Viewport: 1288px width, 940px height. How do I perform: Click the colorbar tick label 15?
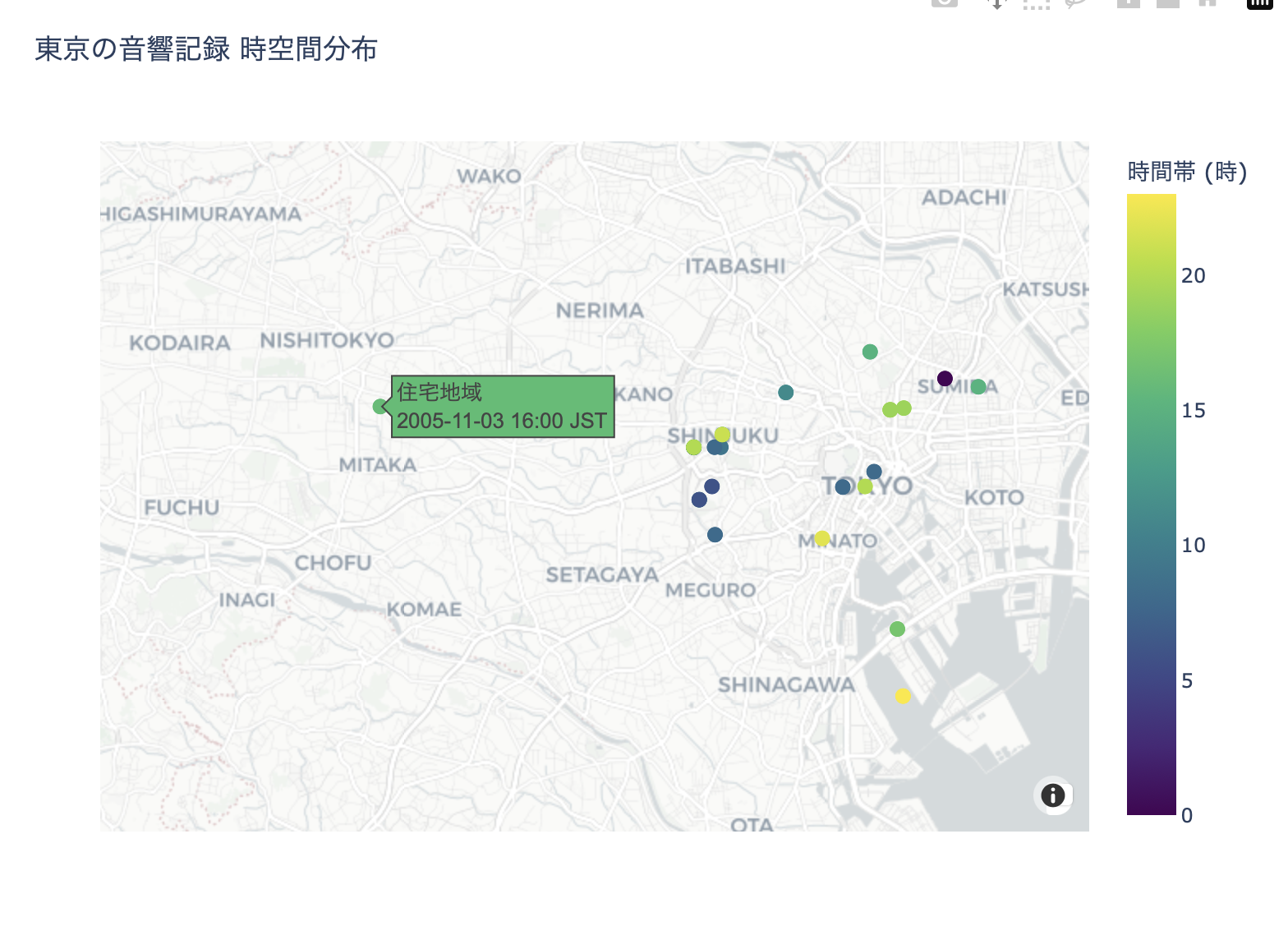click(1194, 411)
